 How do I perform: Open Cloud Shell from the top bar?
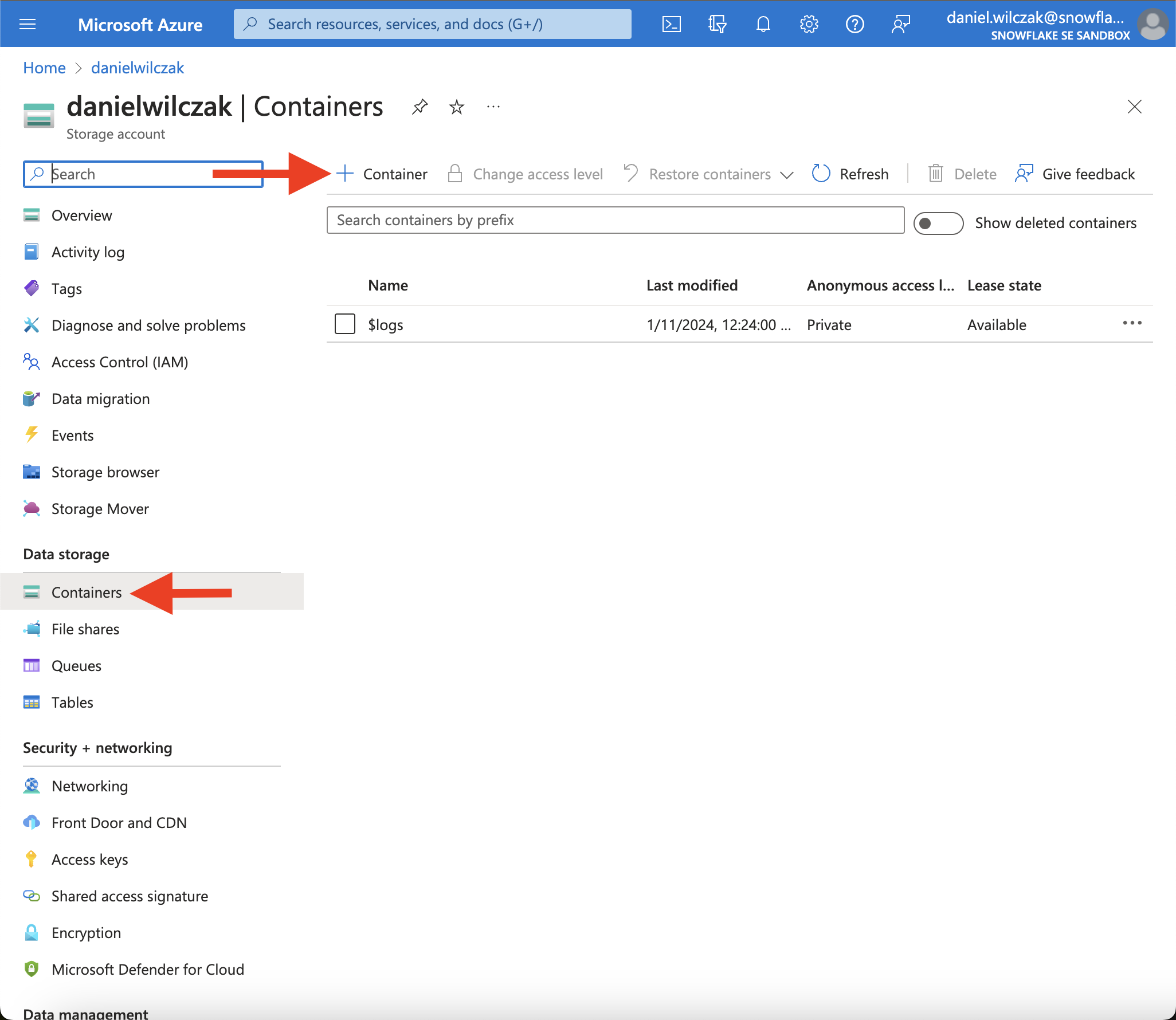(671, 24)
